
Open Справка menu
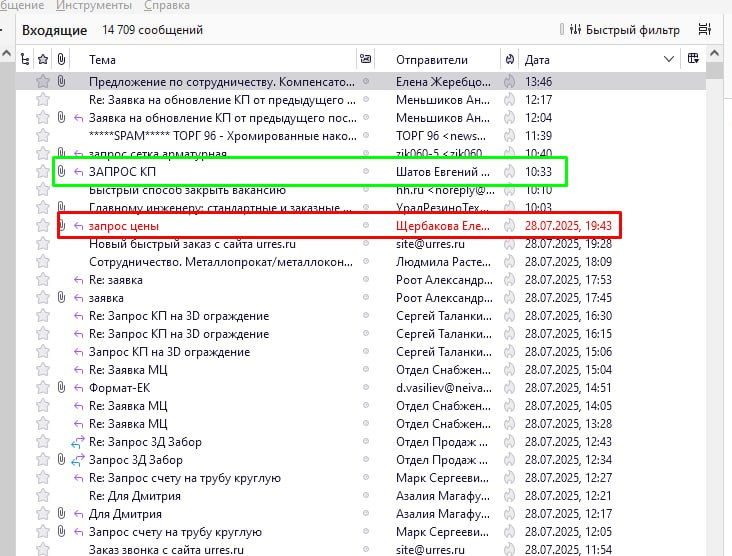tap(167, 5)
